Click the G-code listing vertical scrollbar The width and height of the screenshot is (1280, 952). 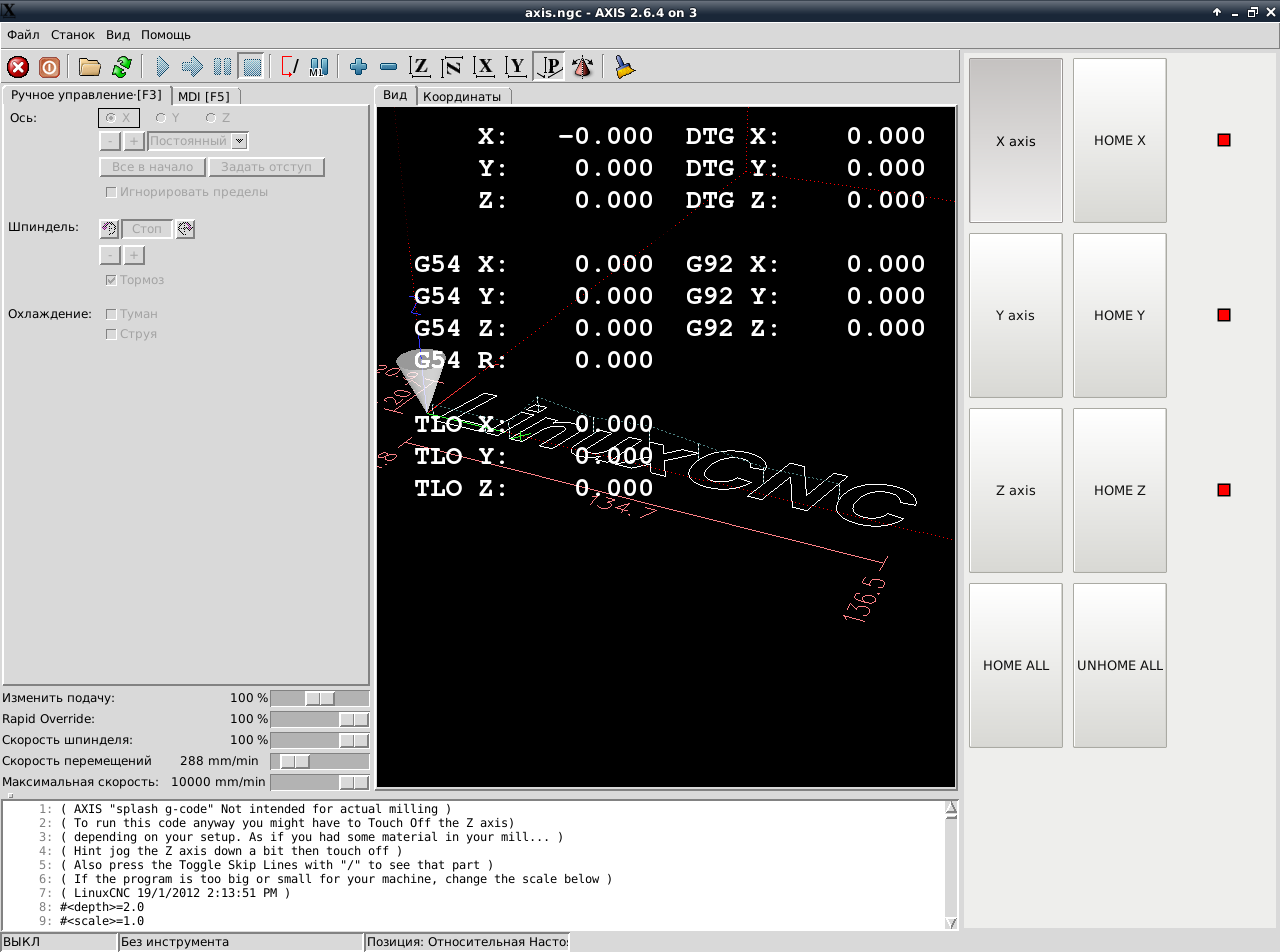coord(951,865)
